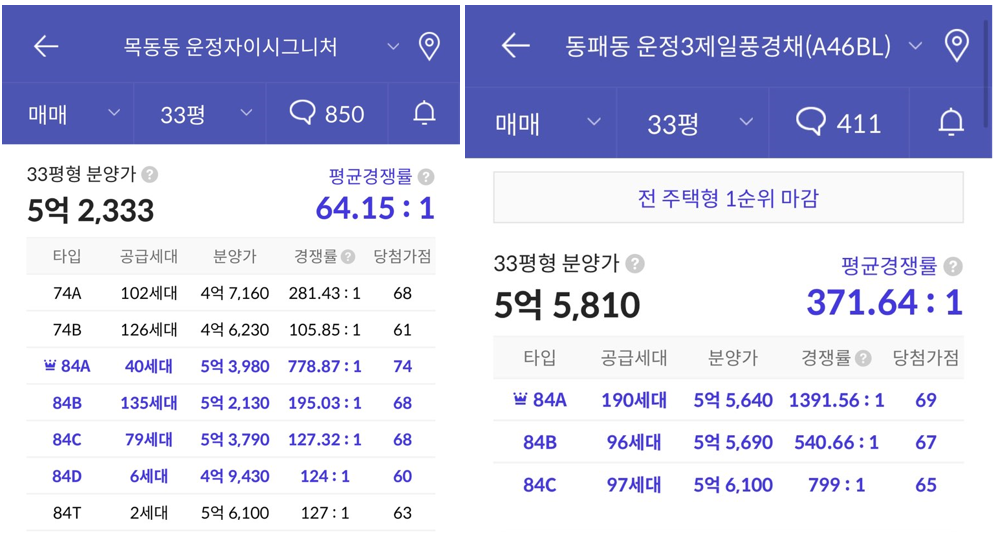Click 공급세대 6세대

(149, 476)
